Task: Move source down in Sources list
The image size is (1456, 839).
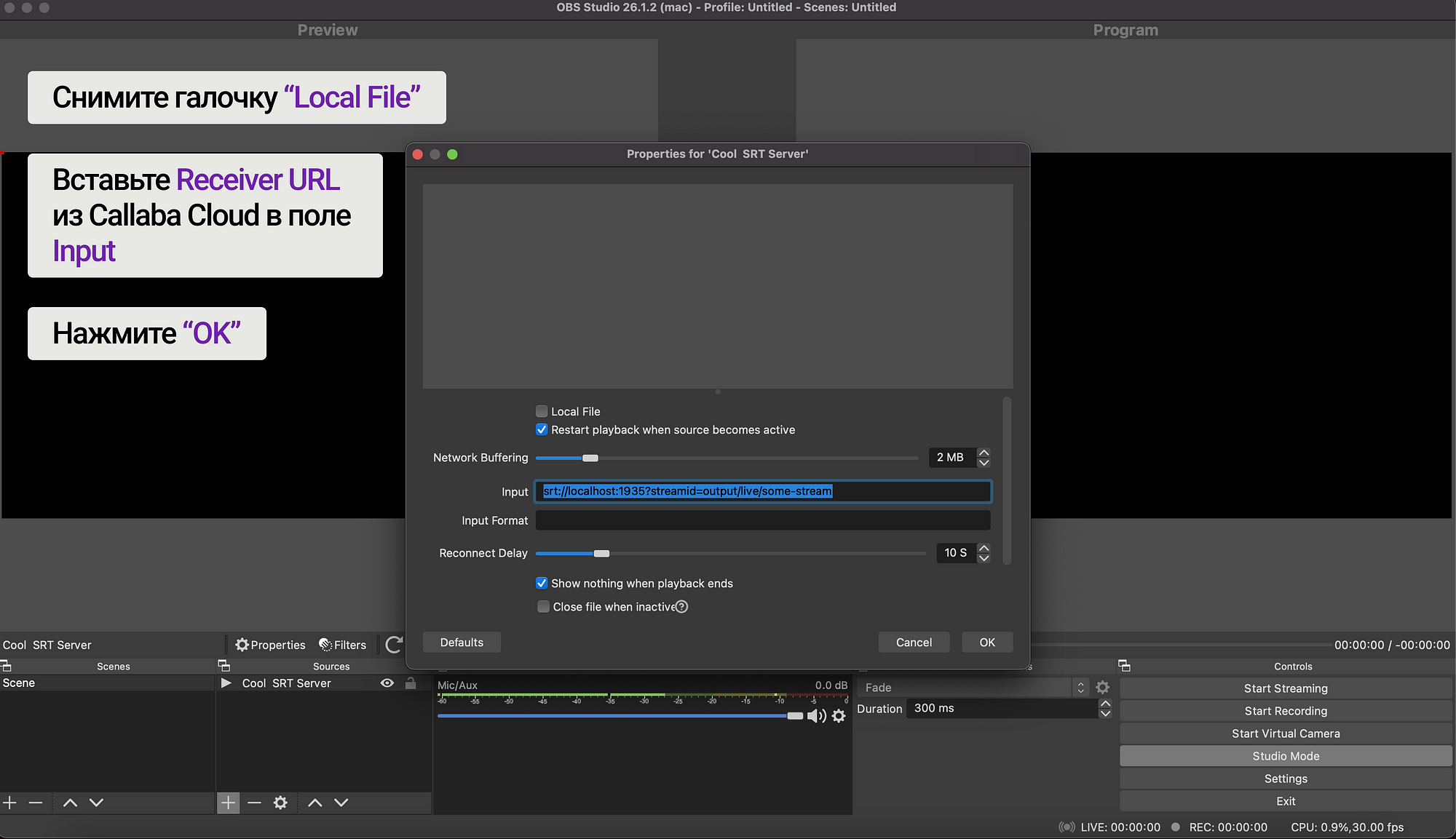Action: (x=341, y=803)
